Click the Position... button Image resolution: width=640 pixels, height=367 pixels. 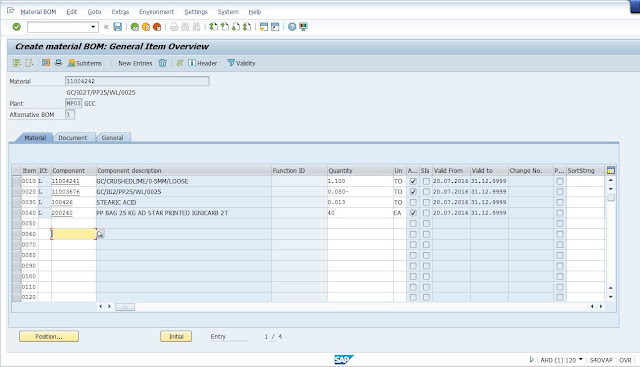[x=49, y=336]
